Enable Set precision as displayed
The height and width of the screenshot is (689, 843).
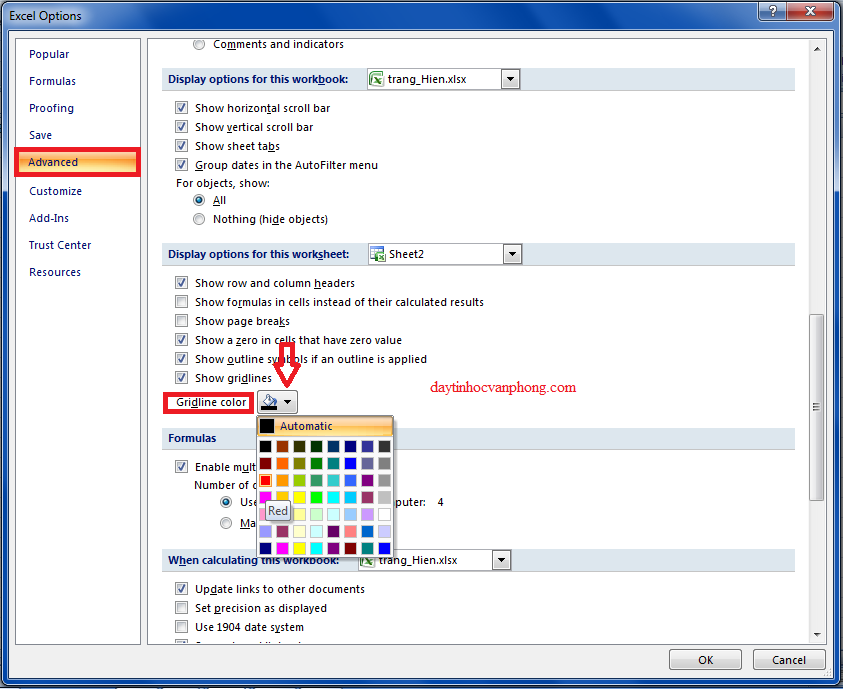(x=182, y=608)
